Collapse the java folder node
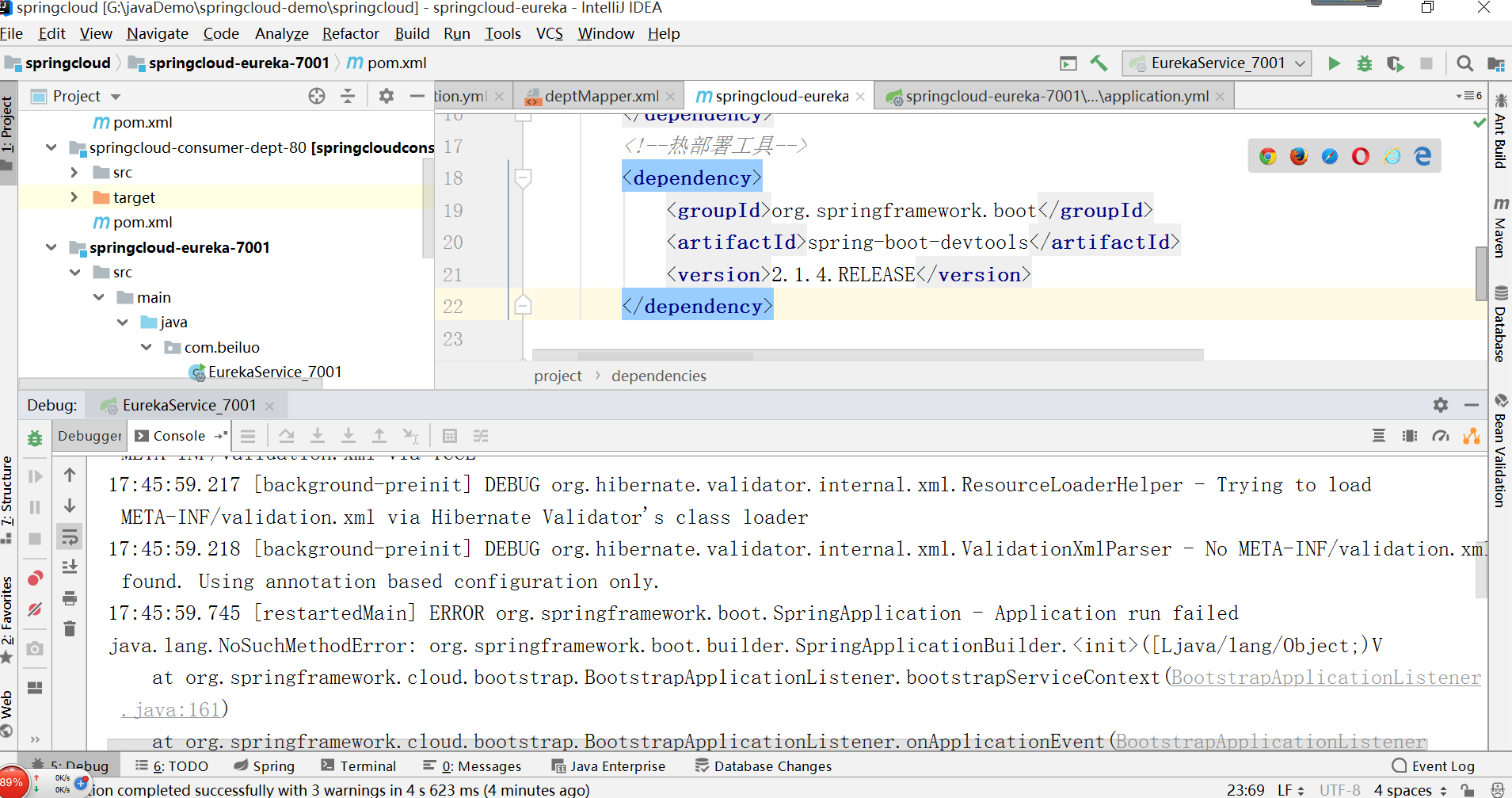The image size is (1512, 798). pyautogui.click(x=123, y=322)
